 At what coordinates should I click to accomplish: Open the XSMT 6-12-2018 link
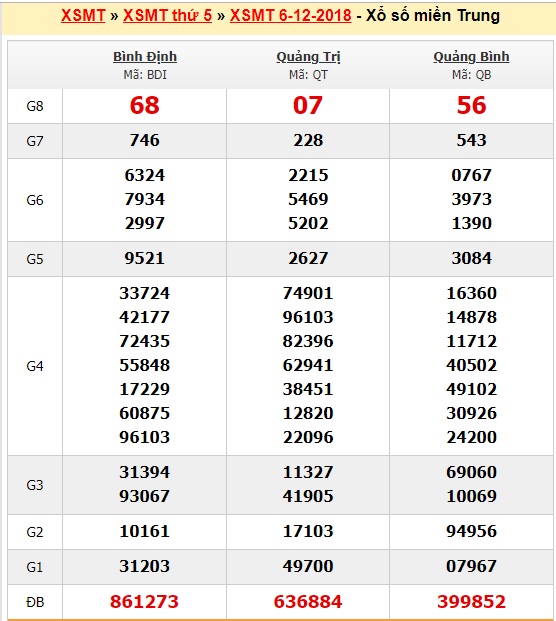tap(290, 15)
